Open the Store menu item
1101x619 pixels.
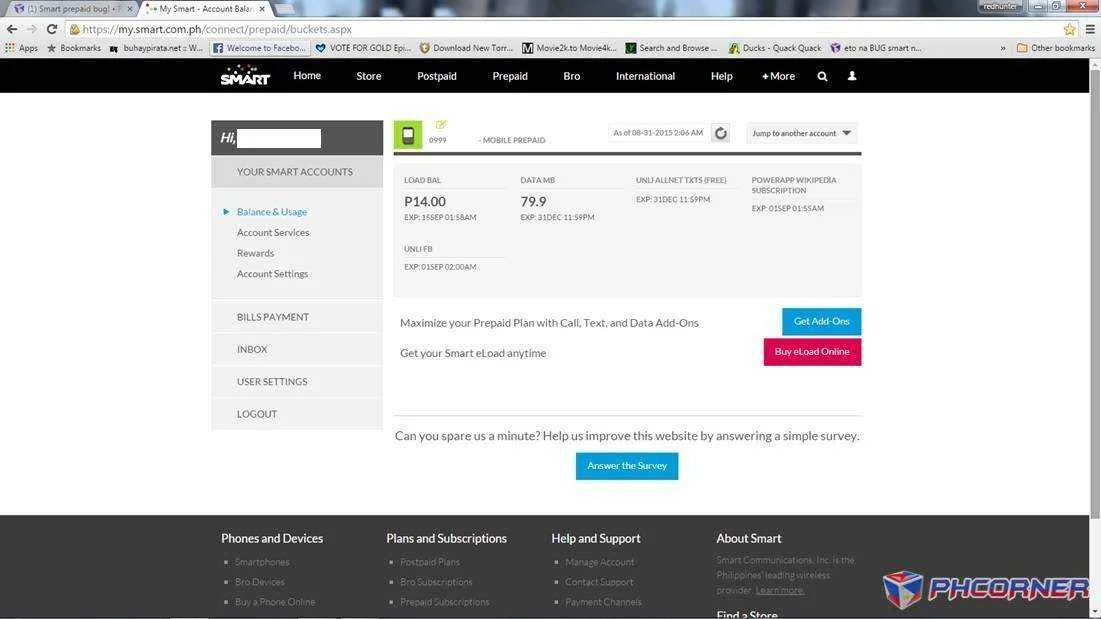point(369,76)
